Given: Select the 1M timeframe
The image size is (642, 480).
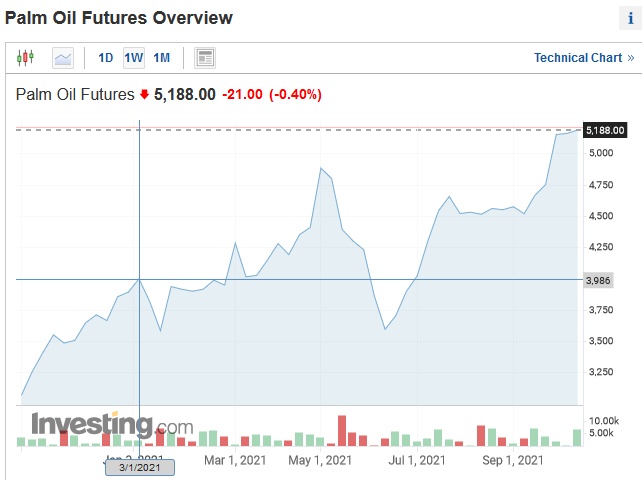Looking at the screenshot, I should pos(161,58).
